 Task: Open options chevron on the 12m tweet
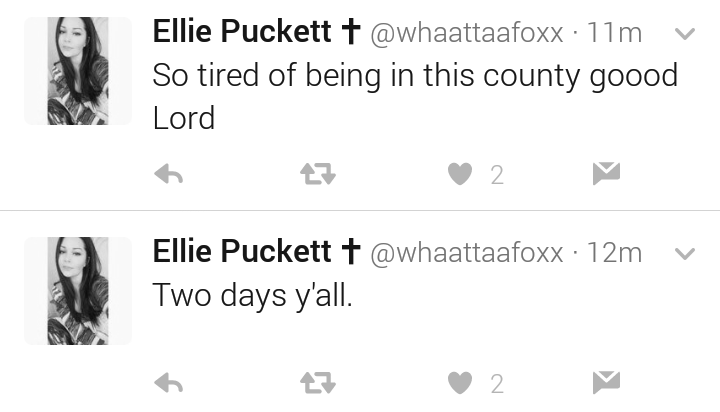click(x=685, y=254)
